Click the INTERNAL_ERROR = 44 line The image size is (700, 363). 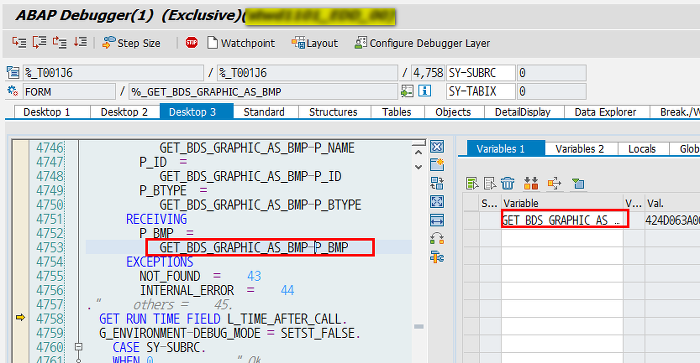click(217, 290)
